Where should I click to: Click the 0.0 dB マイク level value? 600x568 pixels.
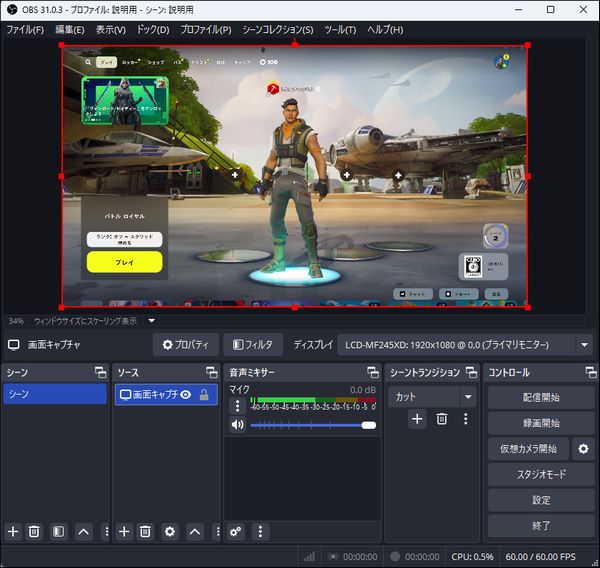[x=363, y=390]
